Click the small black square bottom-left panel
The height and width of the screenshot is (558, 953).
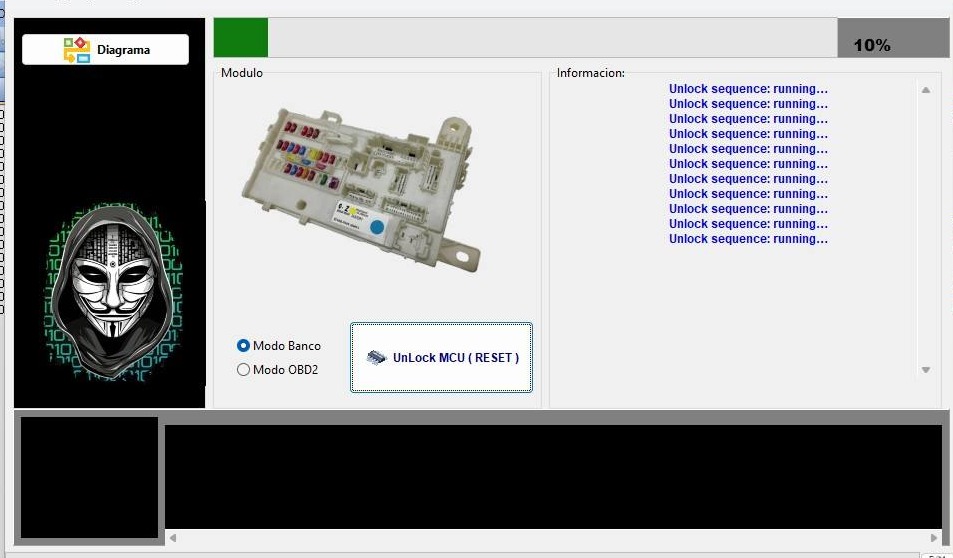89,477
